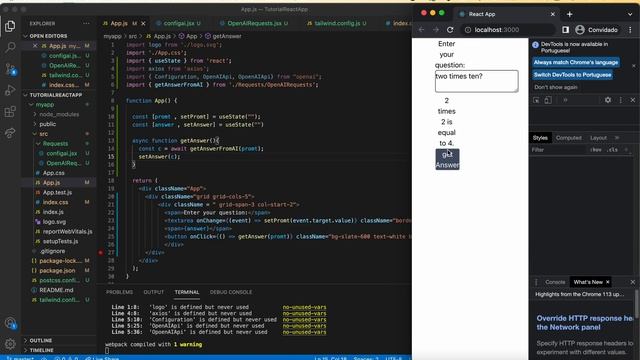Reload the localhost page in Chrome
640x360 pixels.
pos(450,30)
